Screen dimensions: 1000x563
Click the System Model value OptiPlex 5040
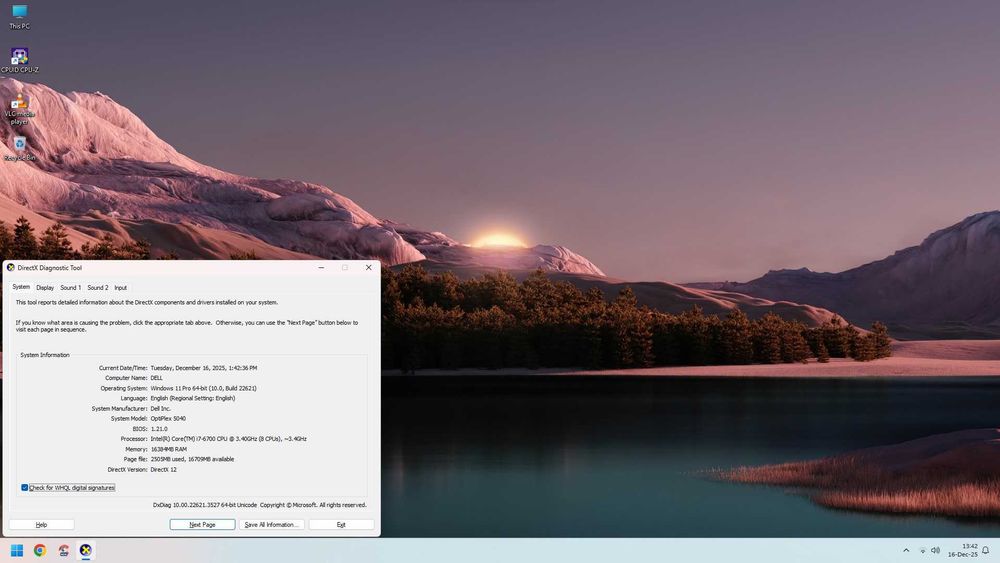168,419
